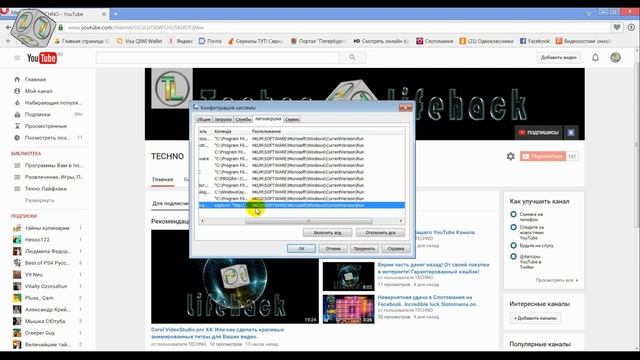
Task: Open the Слотомания bookmark
Action: [434, 41]
